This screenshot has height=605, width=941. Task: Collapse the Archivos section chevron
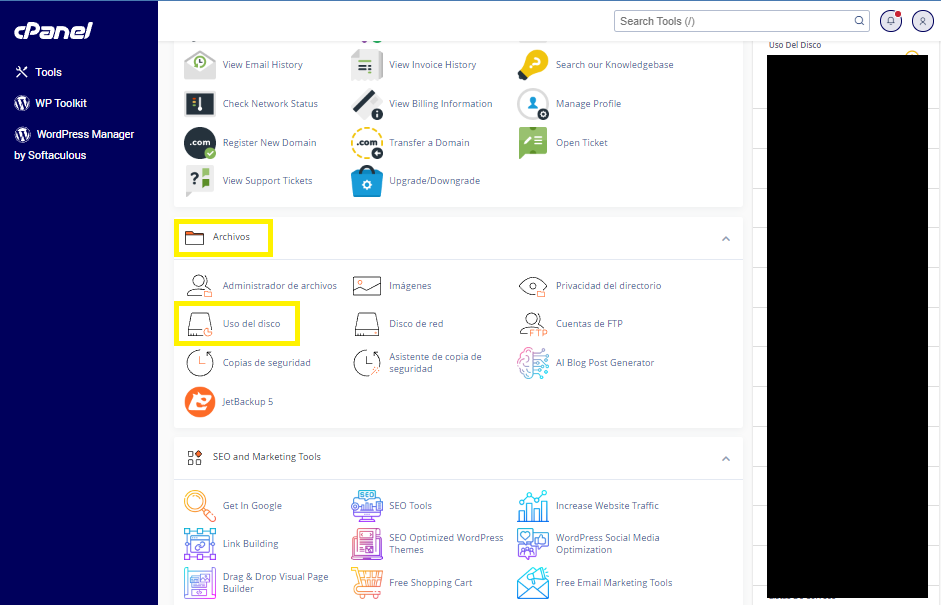pyautogui.click(x=726, y=239)
